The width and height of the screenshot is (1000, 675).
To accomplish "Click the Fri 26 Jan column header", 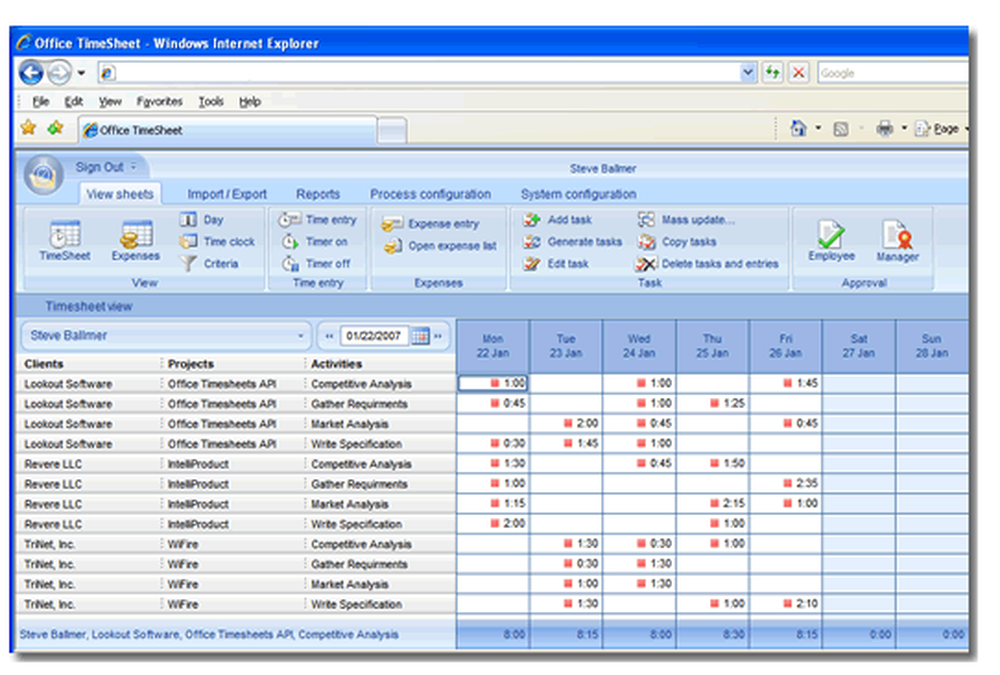I will point(786,346).
